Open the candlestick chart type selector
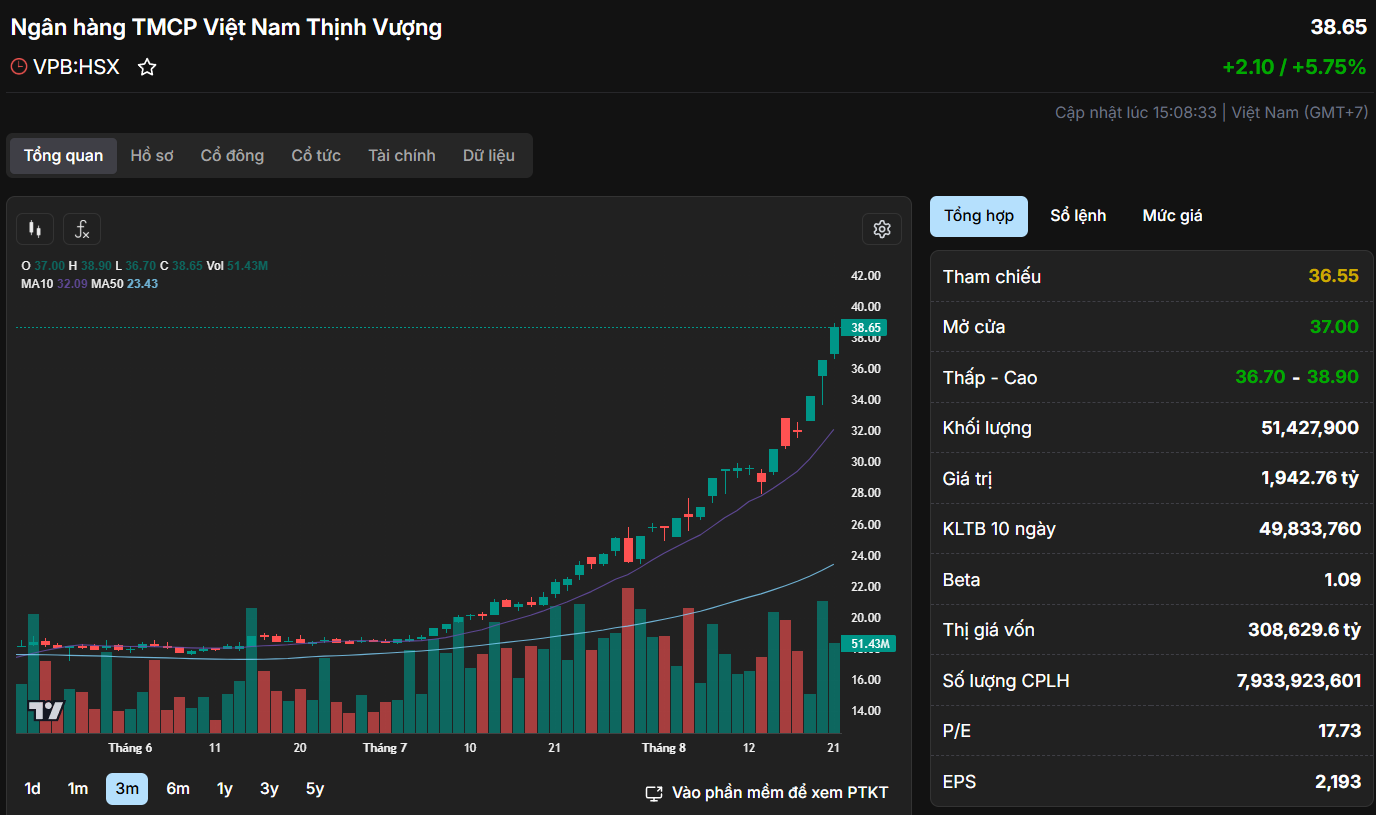The width and height of the screenshot is (1376, 815). click(35, 229)
